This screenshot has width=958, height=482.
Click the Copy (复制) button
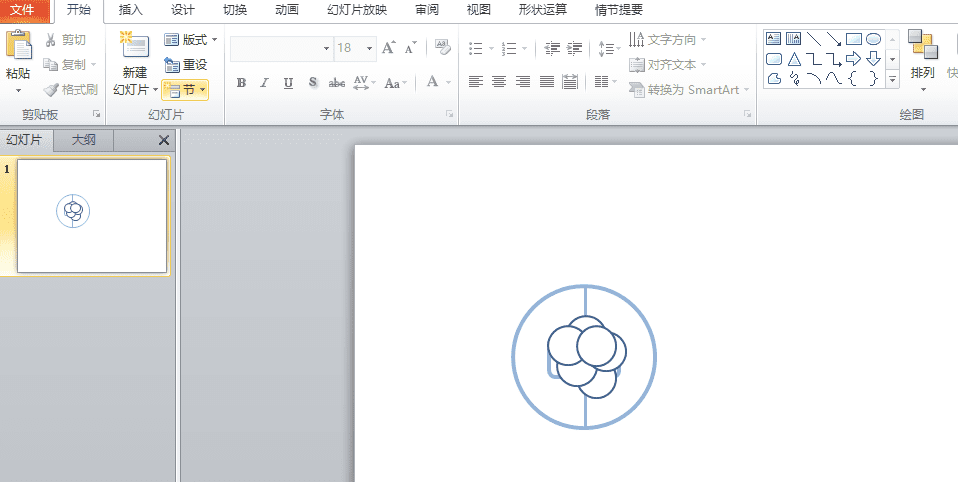tap(70, 65)
